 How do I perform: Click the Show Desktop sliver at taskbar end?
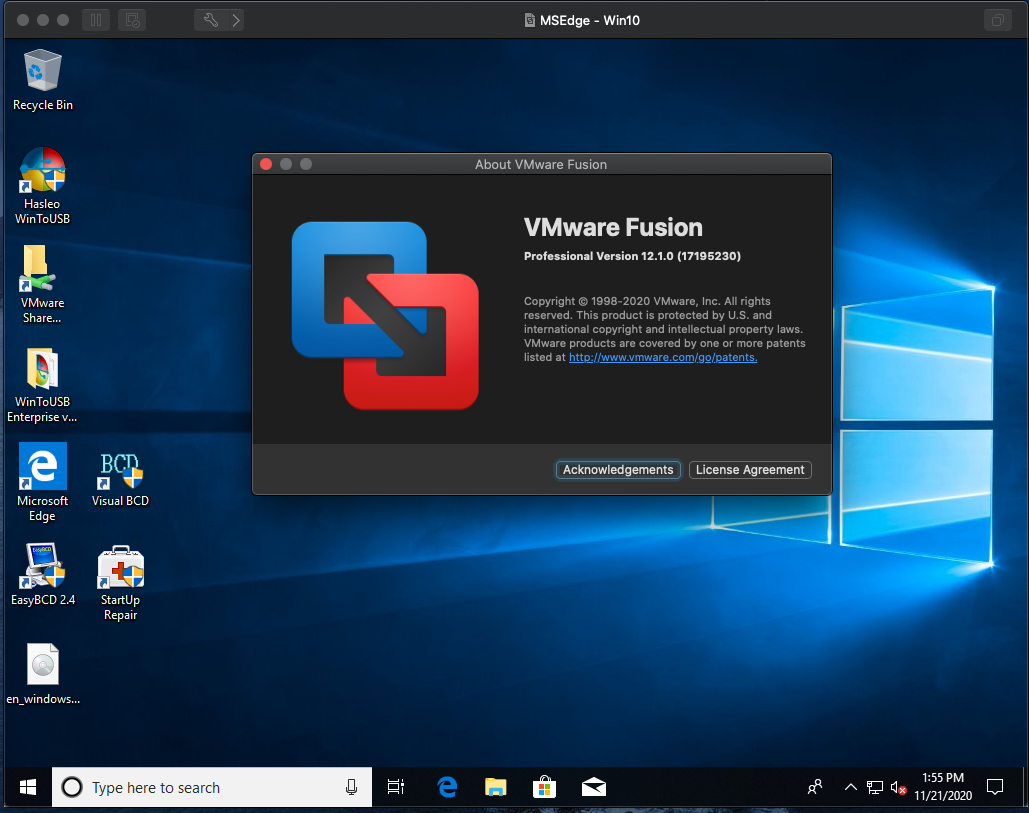(x=1023, y=787)
